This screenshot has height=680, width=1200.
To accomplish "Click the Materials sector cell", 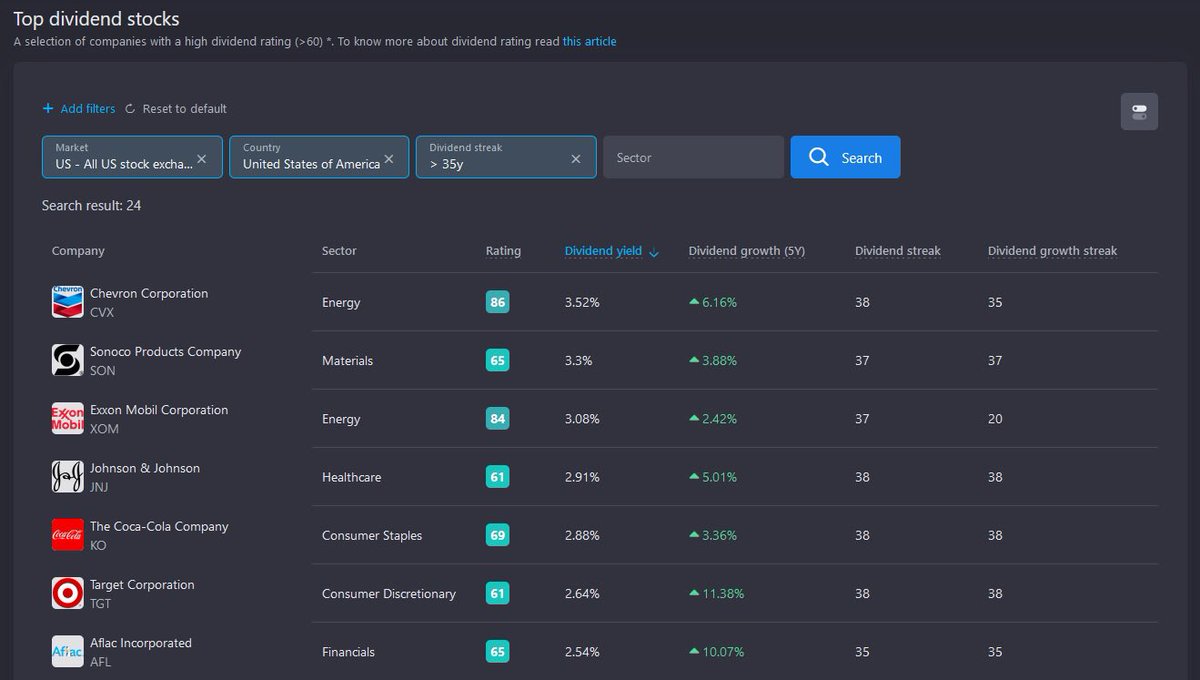I will click(x=347, y=360).
